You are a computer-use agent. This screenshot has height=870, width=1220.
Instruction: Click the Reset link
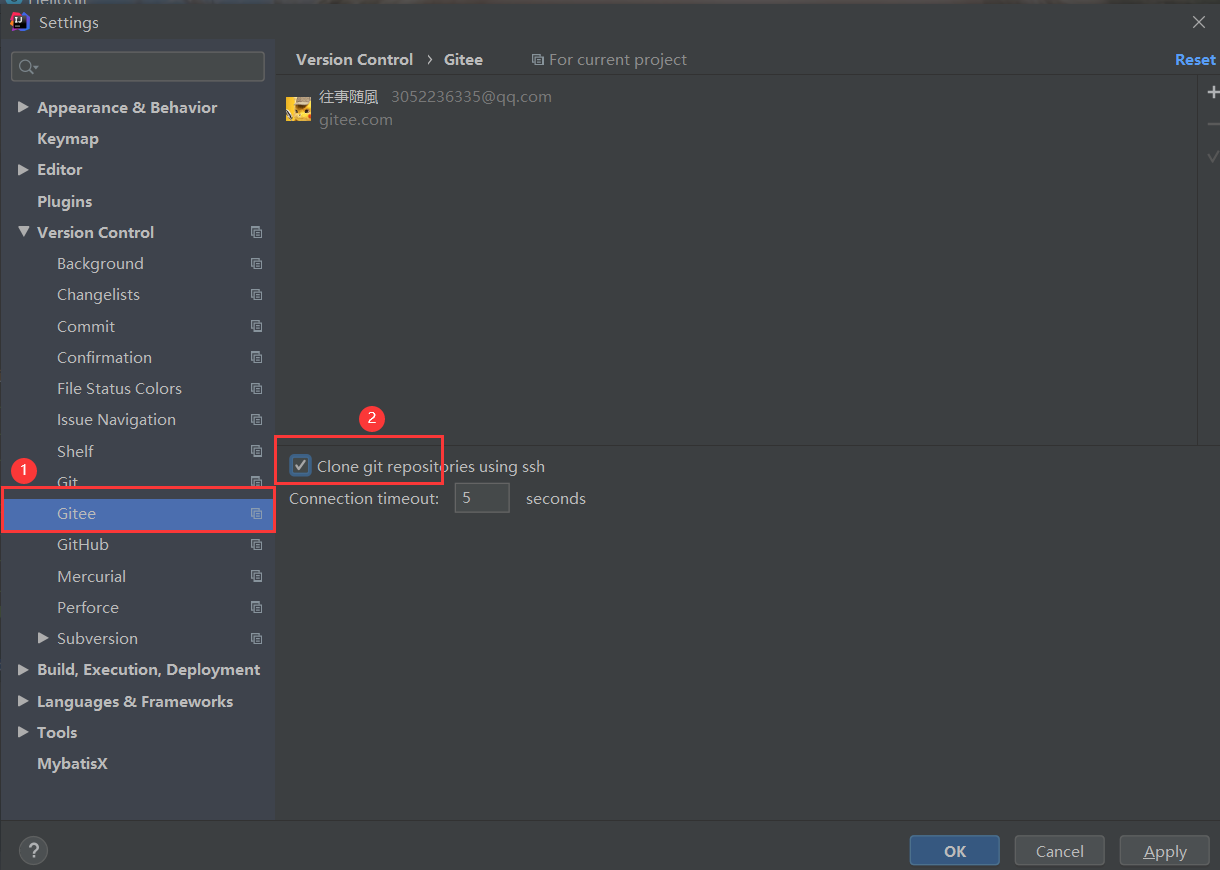[x=1195, y=60]
